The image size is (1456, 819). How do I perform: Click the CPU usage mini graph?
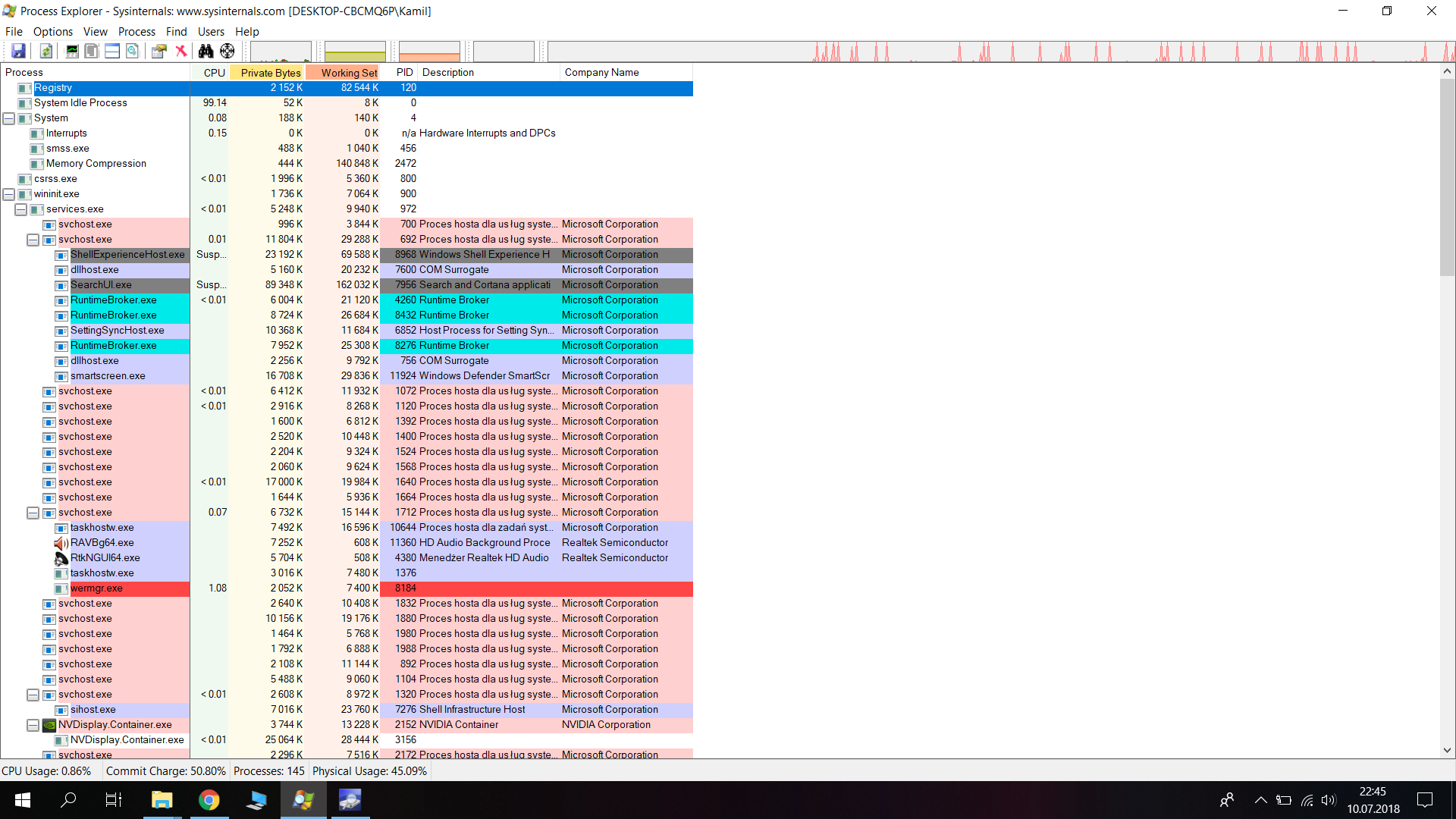(281, 52)
